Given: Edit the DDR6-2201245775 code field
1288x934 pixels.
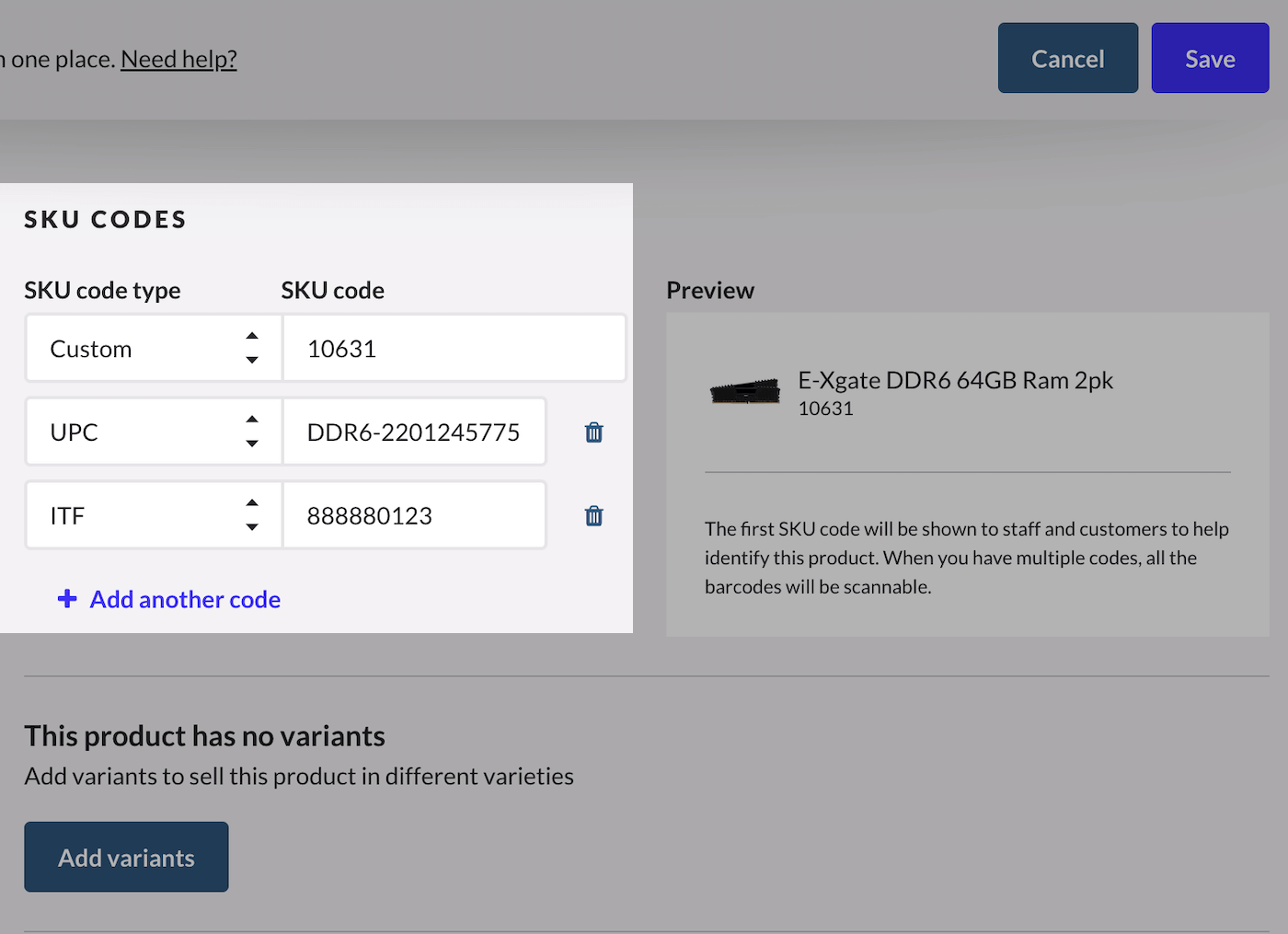Looking at the screenshot, I should [414, 432].
